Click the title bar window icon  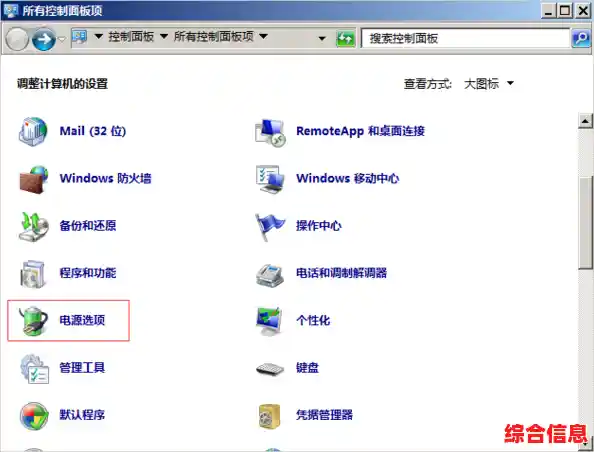point(10,10)
